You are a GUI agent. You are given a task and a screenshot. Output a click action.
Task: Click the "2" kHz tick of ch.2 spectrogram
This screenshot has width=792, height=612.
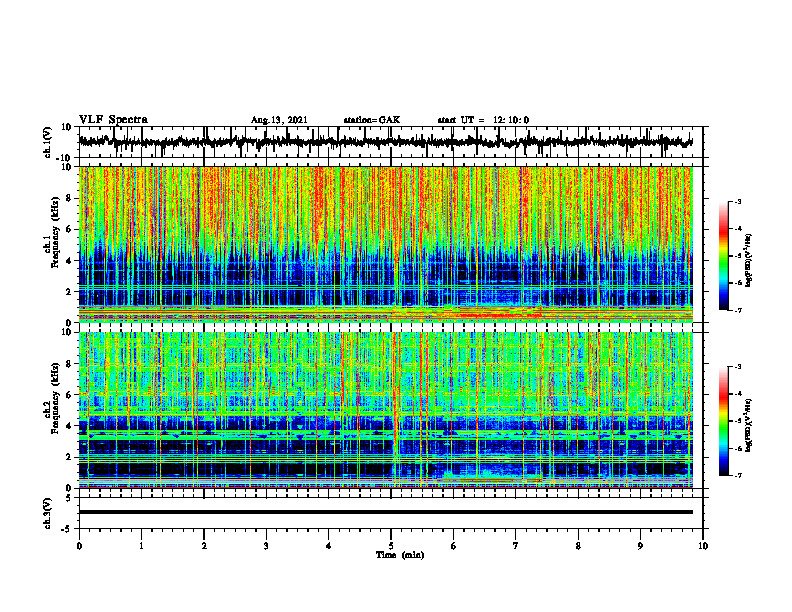(69, 457)
